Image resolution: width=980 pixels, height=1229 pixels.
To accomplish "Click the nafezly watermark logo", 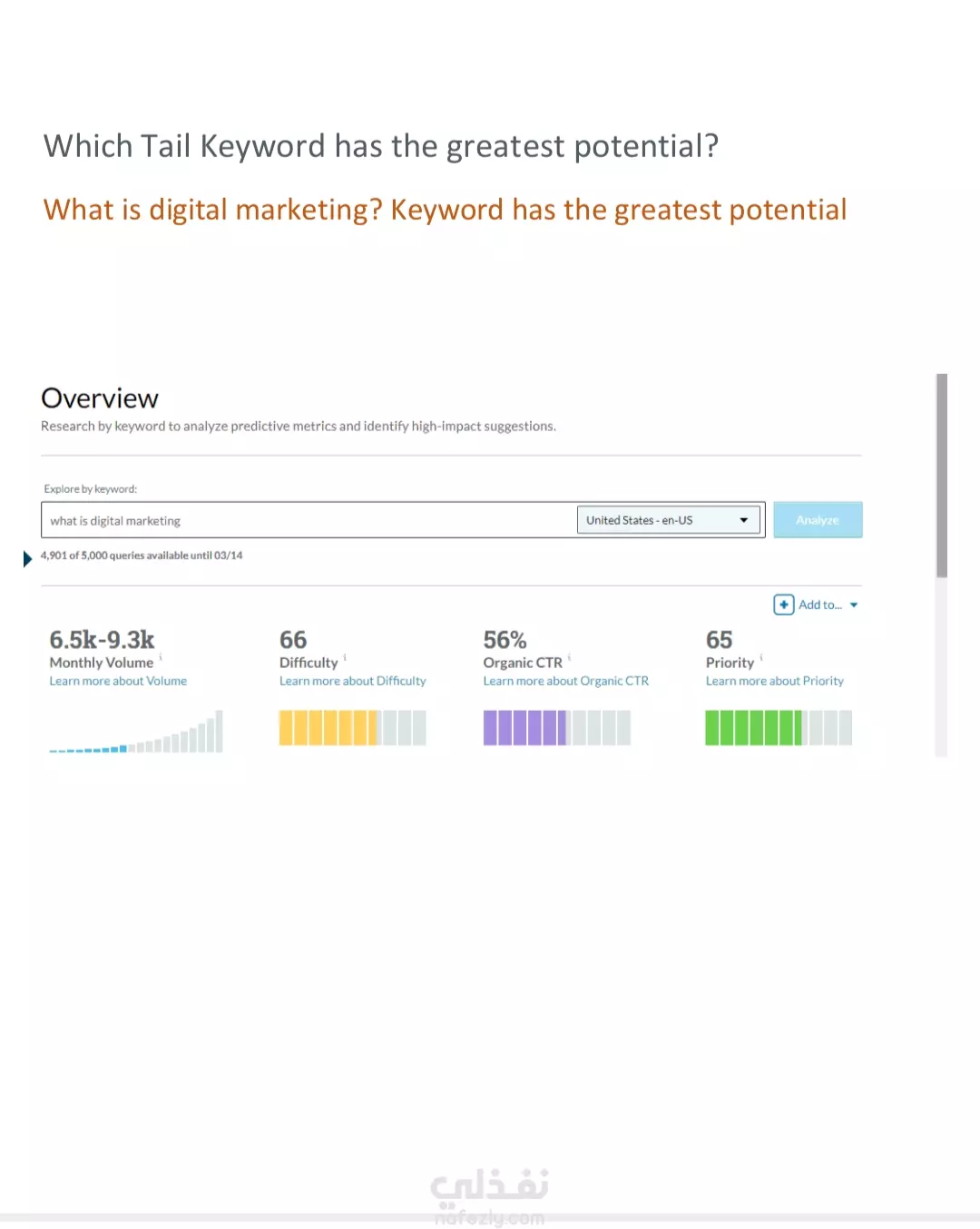I will [x=490, y=1196].
